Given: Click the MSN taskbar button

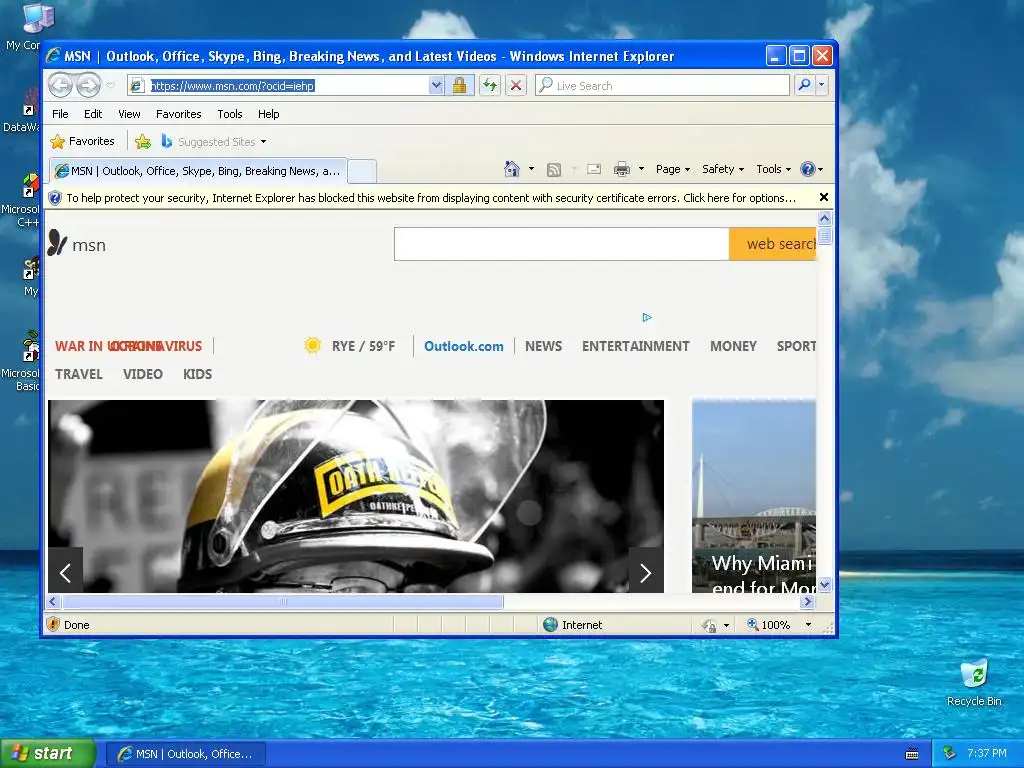Looking at the screenshot, I should coord(185,754).
